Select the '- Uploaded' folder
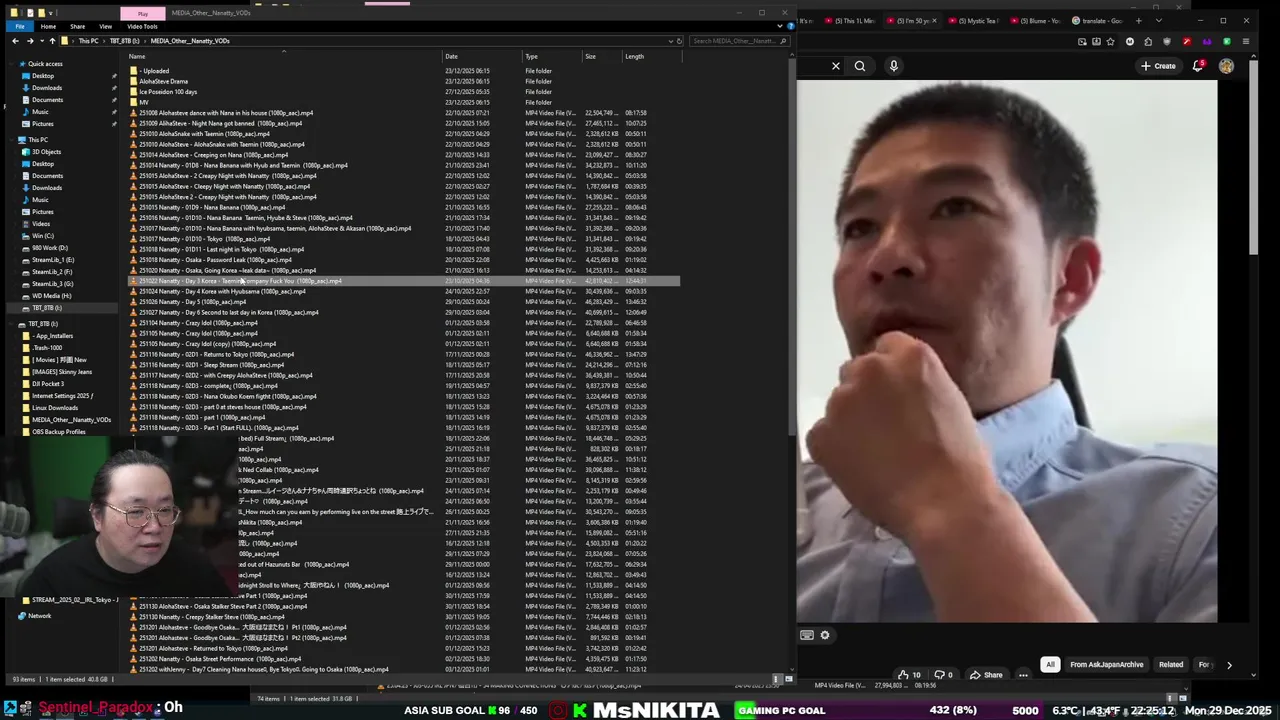The height and width of the screenshot is (720, 1280). (x=156, y=71)
